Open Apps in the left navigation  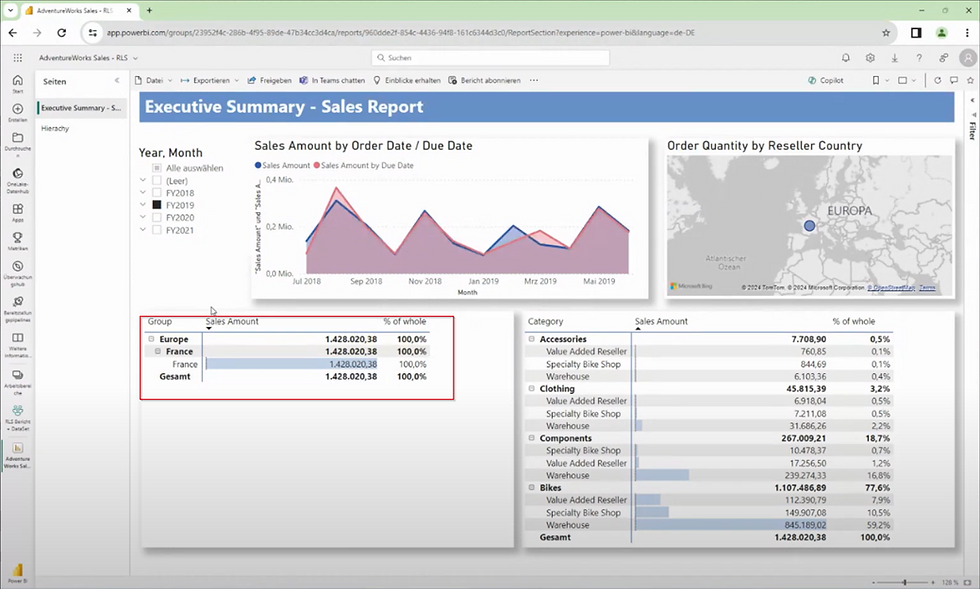(x=18, y=213)
